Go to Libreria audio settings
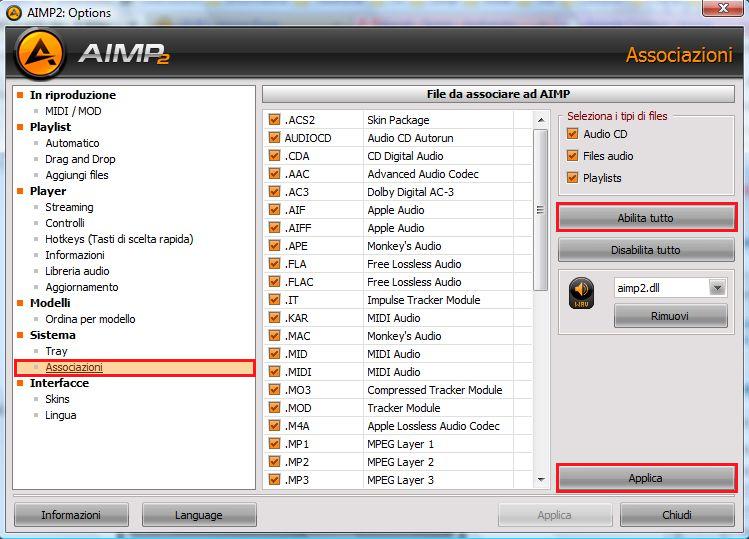This screenshot has height=539, width=749. pos(77,271)
